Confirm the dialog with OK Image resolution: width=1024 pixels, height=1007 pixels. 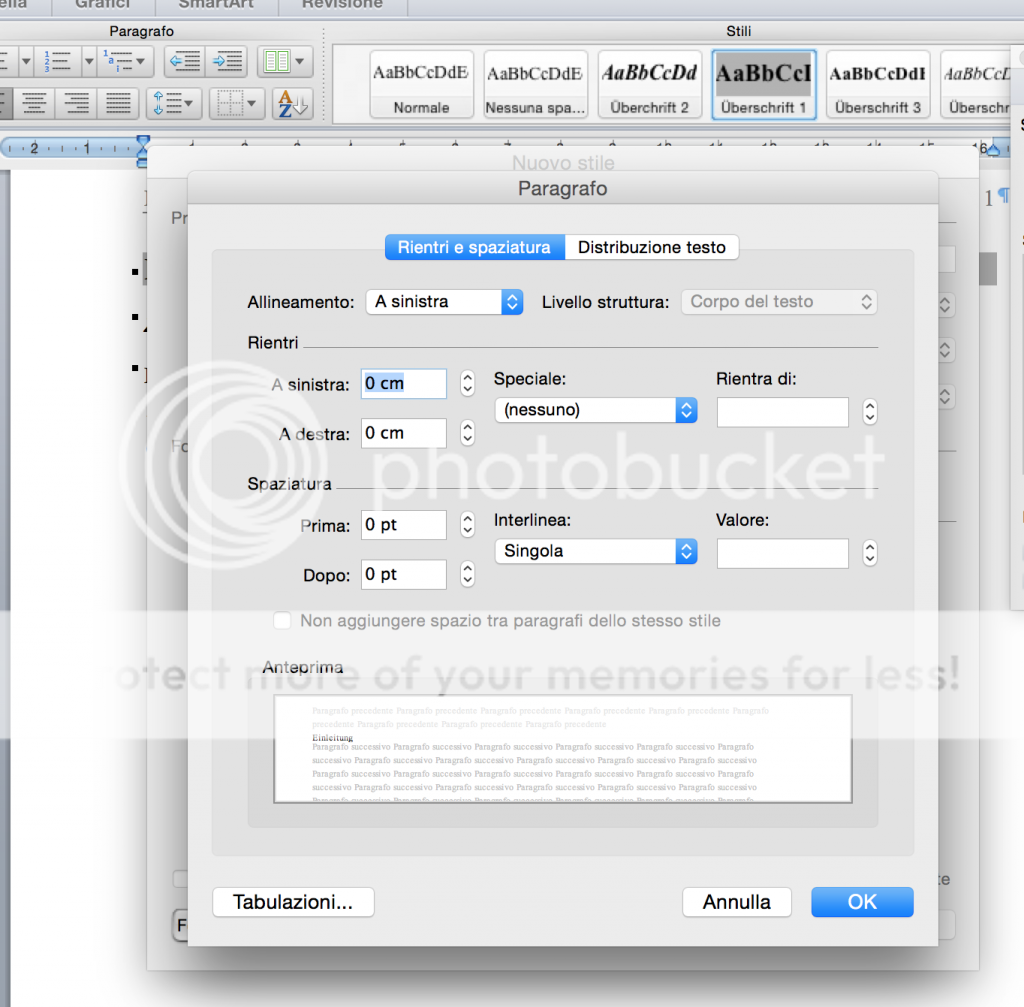(x=862, y=902)
